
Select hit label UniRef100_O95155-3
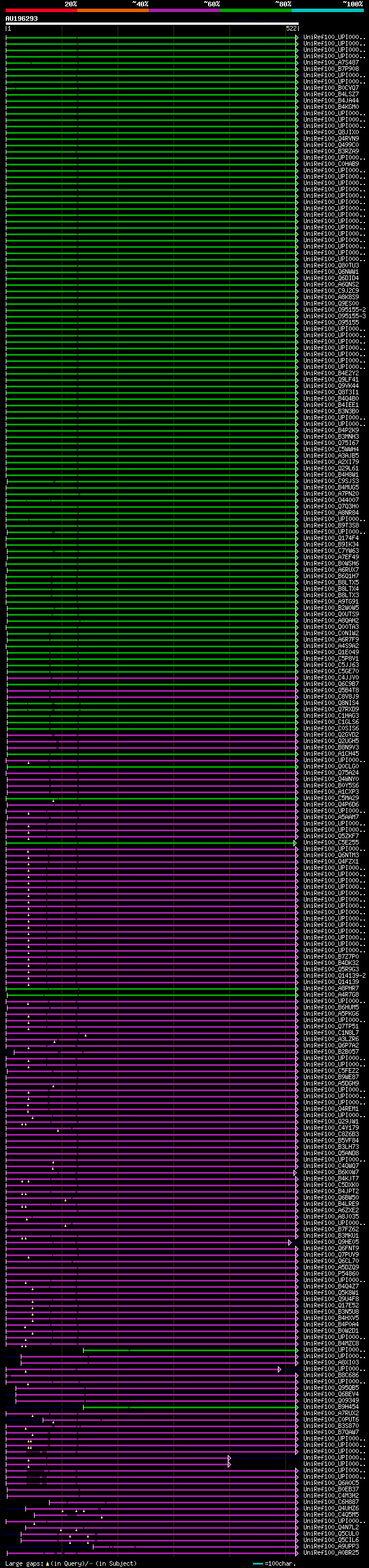(335, 316)
